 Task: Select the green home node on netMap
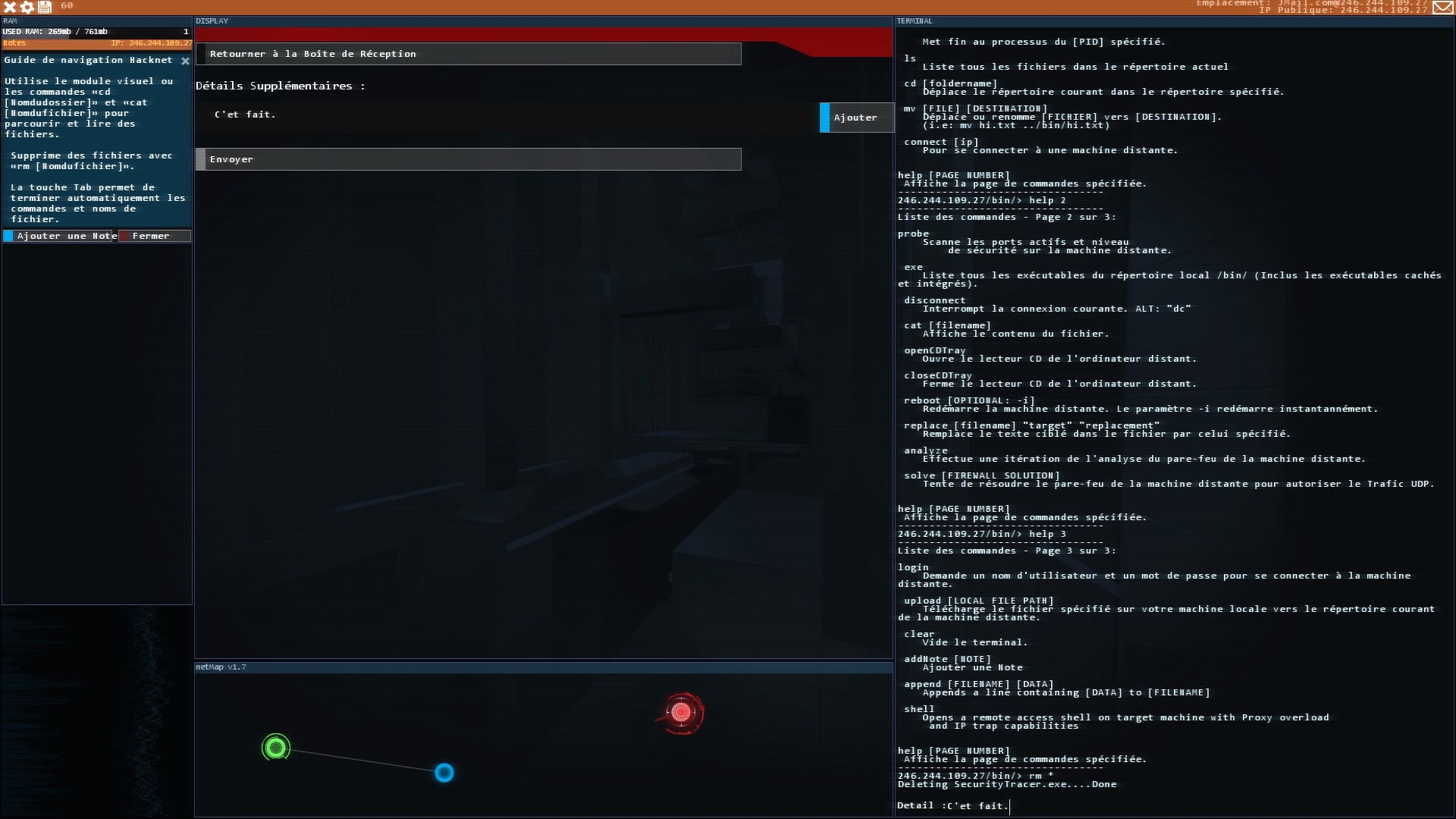click(276, 748)
